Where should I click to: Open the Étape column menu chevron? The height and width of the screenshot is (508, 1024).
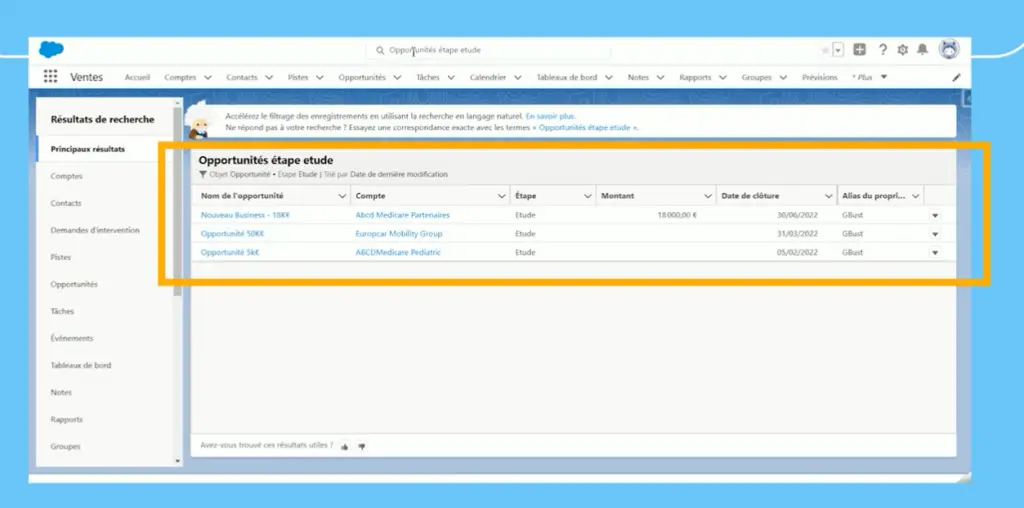coord(587,196)
